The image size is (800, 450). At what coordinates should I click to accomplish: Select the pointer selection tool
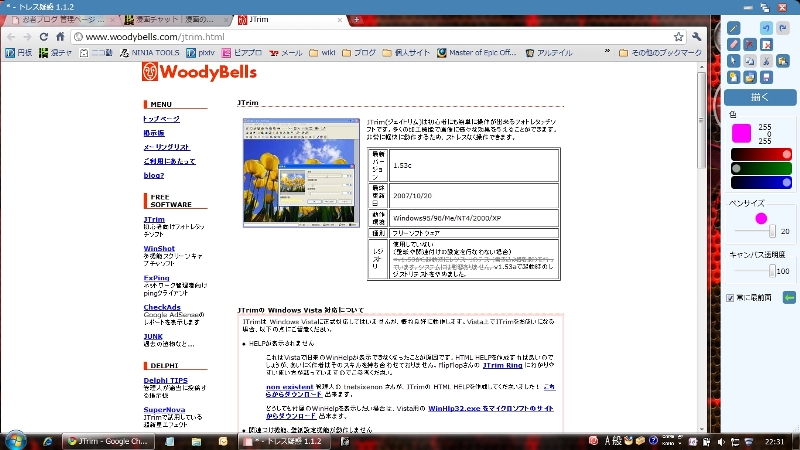[x=734, y=61]
